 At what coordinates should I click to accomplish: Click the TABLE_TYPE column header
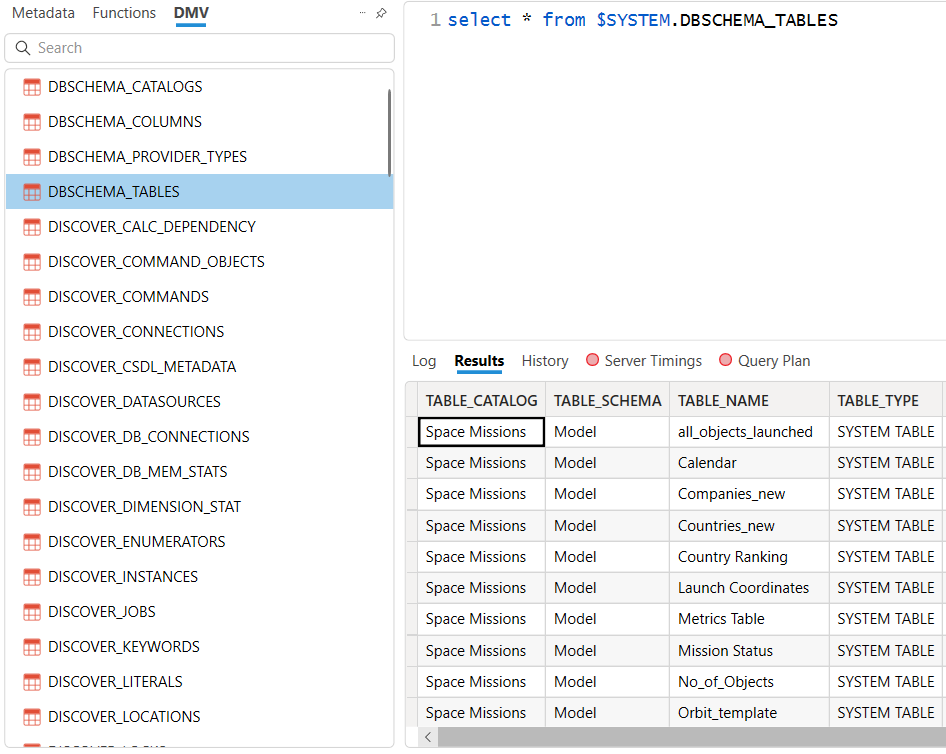coord(878,400)
